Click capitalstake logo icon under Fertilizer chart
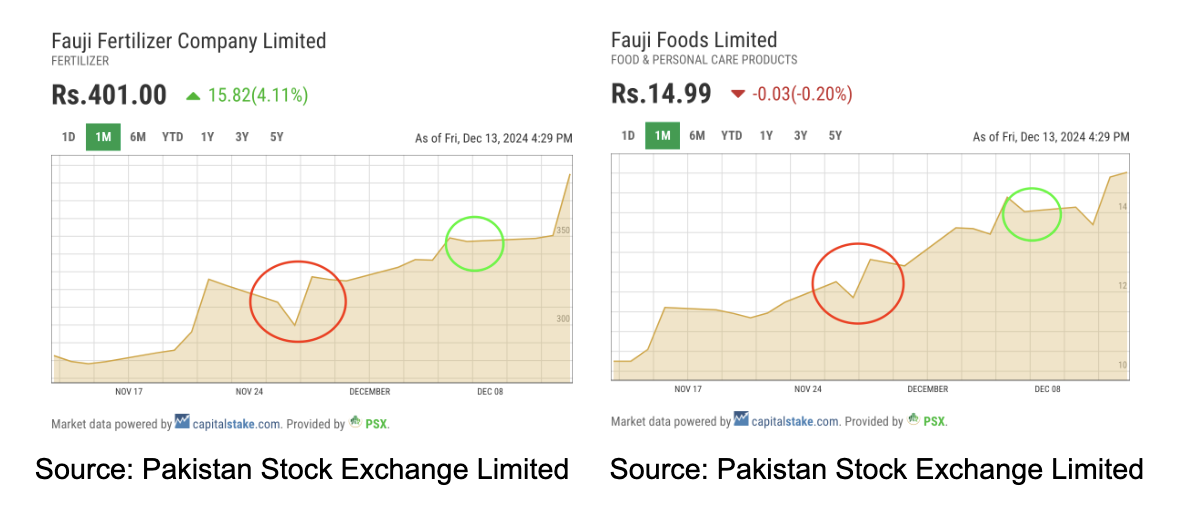This screenshot has width=1178, height=518. 183,421
